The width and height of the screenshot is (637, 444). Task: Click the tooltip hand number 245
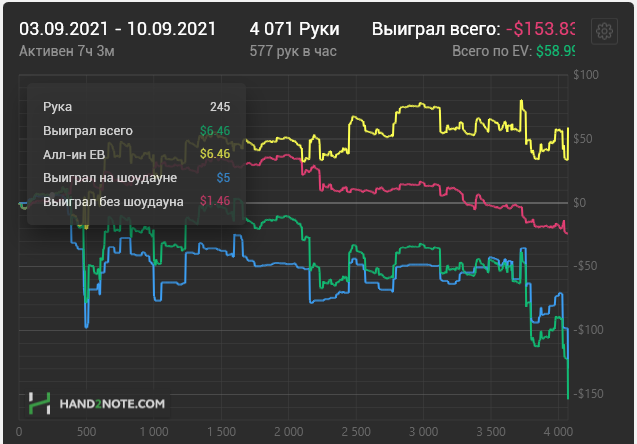tap(220, 107)
